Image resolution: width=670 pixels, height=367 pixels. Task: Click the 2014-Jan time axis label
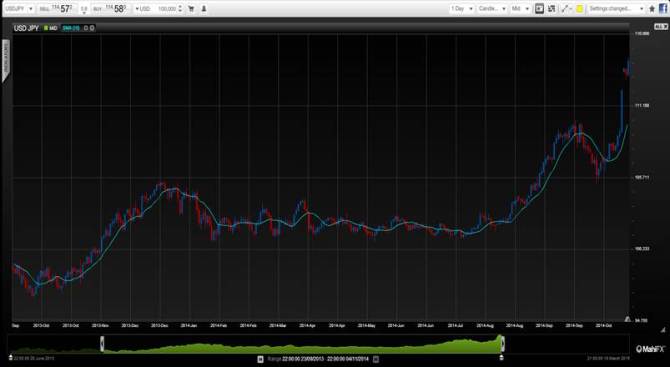point(188,326)
